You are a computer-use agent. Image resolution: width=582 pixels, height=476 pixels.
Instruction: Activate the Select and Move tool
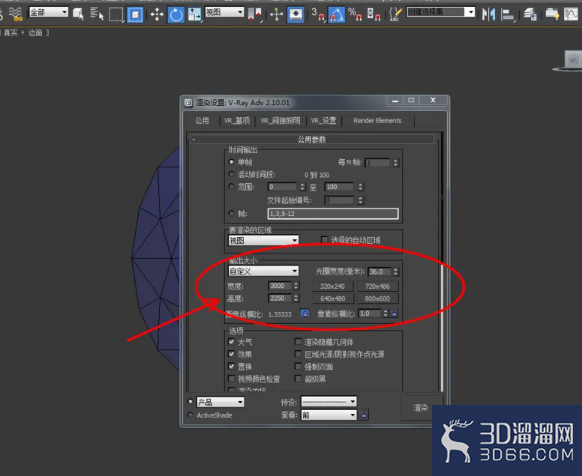pyautogui.click(x=157, y=15)
